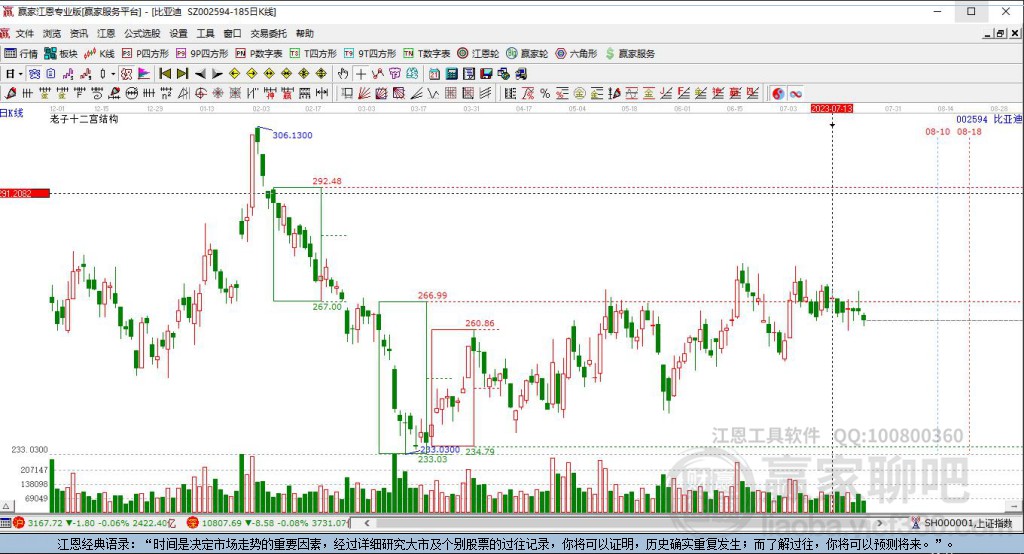Viewport: 1024px width, 554px height.
Task: Select the percent retracement tool
Action: (545, 93)
